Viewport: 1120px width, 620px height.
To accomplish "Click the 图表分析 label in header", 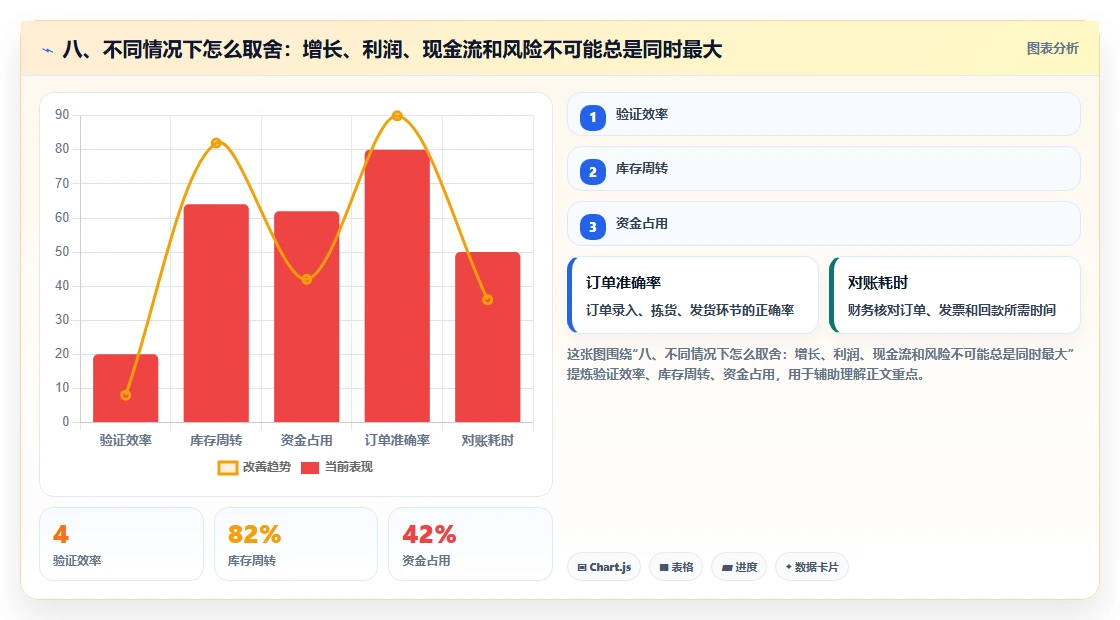I will pos(1052,49).
